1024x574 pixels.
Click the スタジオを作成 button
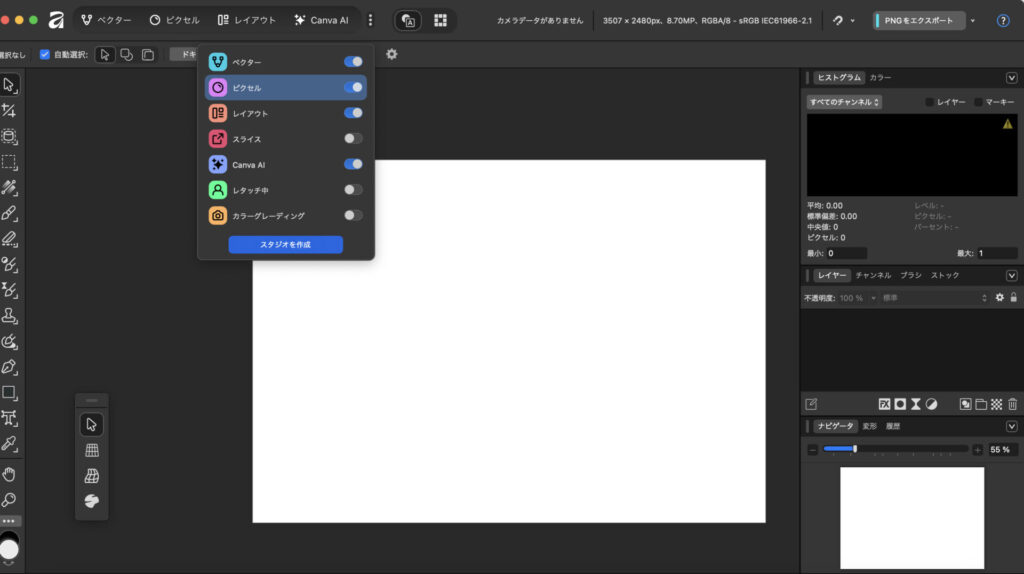(285, 244)
